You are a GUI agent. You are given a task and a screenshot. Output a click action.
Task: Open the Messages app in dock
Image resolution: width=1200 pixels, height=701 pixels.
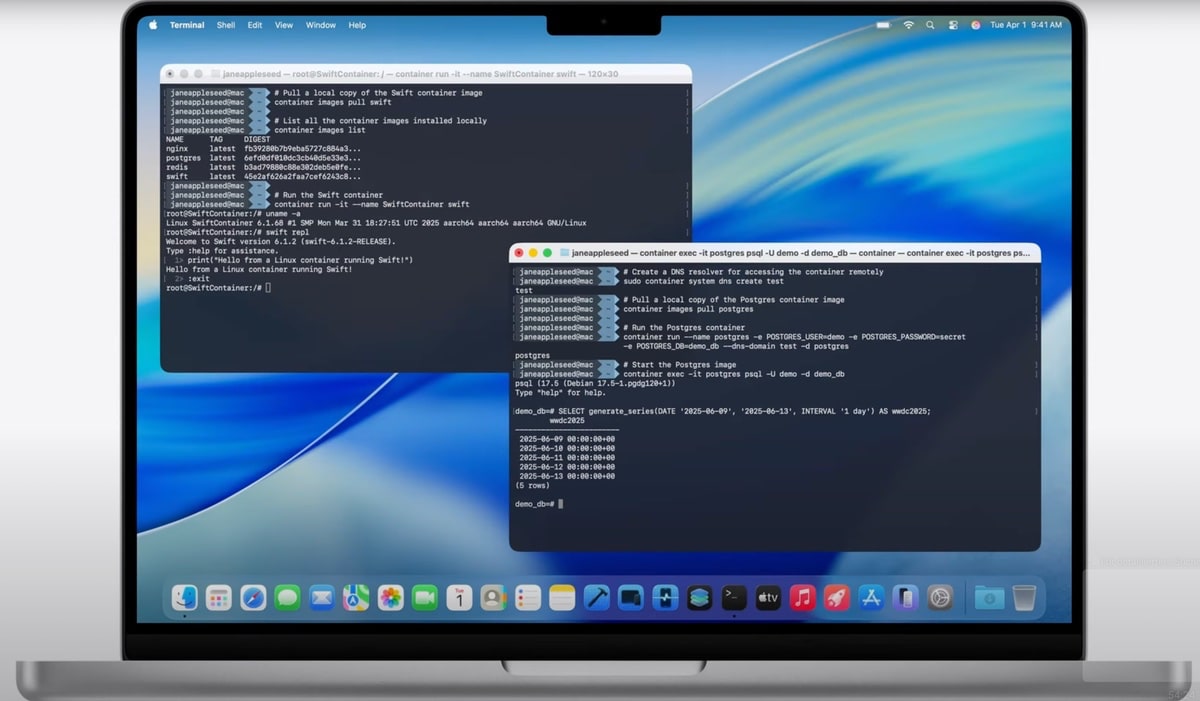click(287, 598)
